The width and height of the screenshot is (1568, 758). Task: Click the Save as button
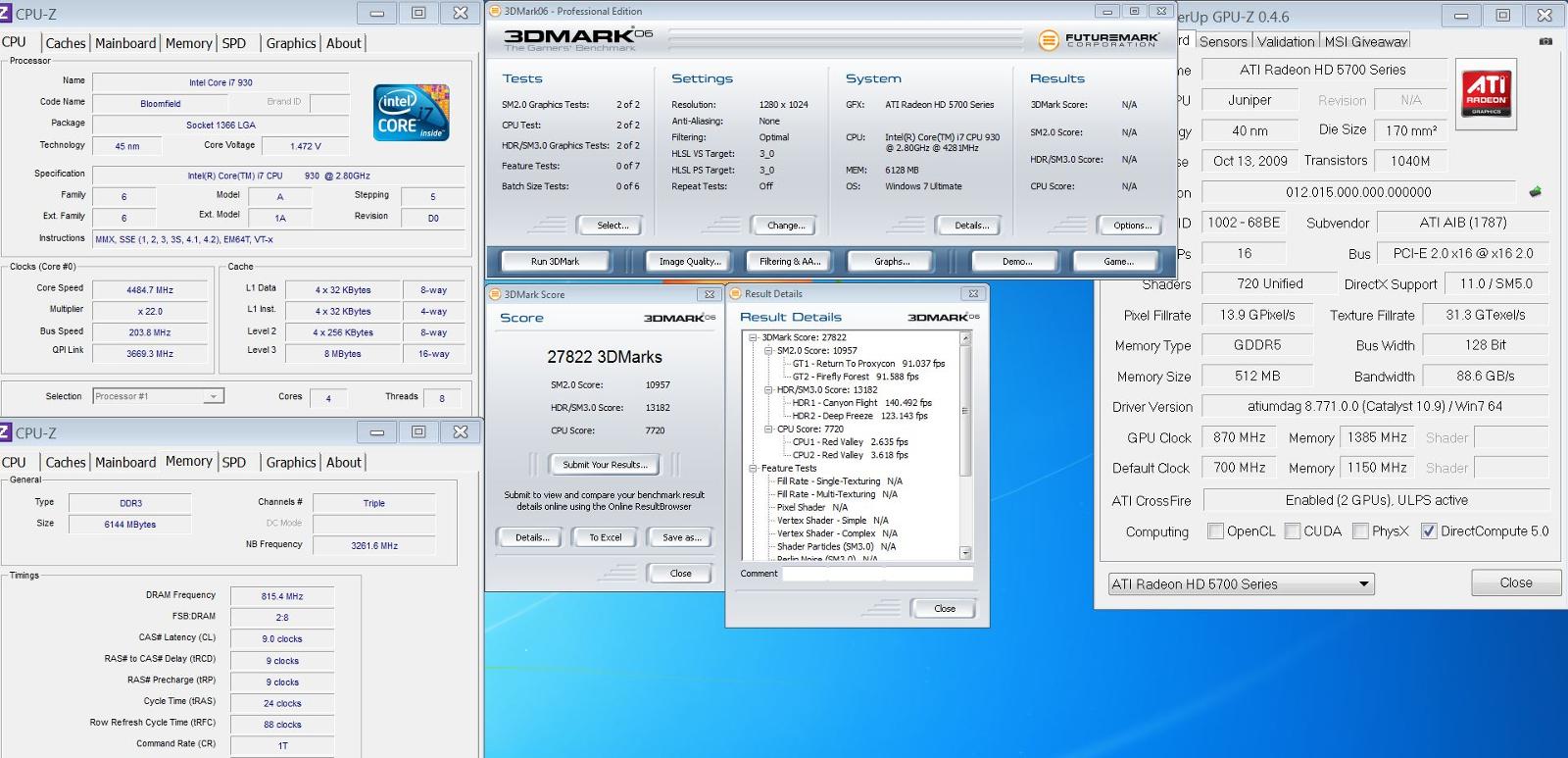681,537
